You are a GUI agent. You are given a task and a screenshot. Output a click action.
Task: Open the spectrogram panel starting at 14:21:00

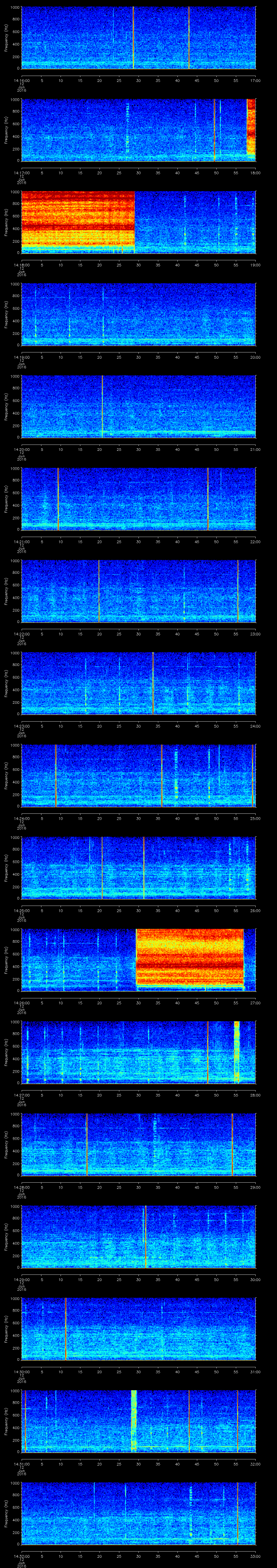click(x=139, y=499)
